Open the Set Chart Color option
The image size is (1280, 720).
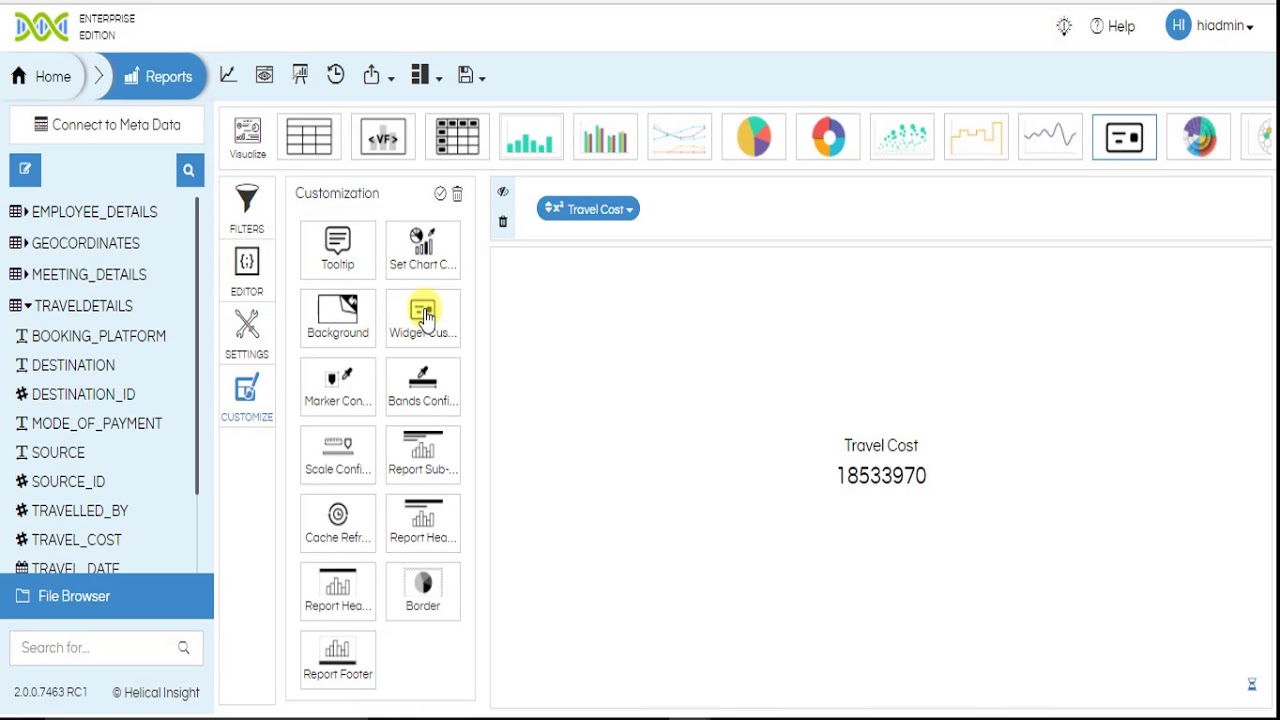(x=423, y=249)
